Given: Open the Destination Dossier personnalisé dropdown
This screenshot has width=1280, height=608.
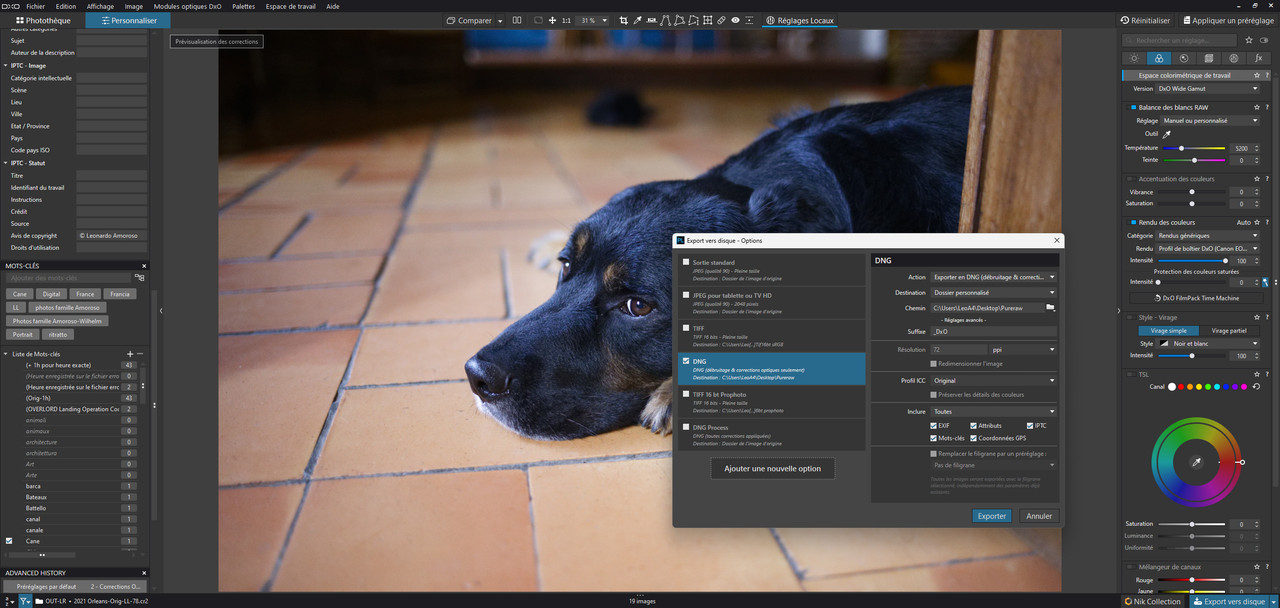Looking at the screenshot, I should pyautogui.click(x=993, y=293).
